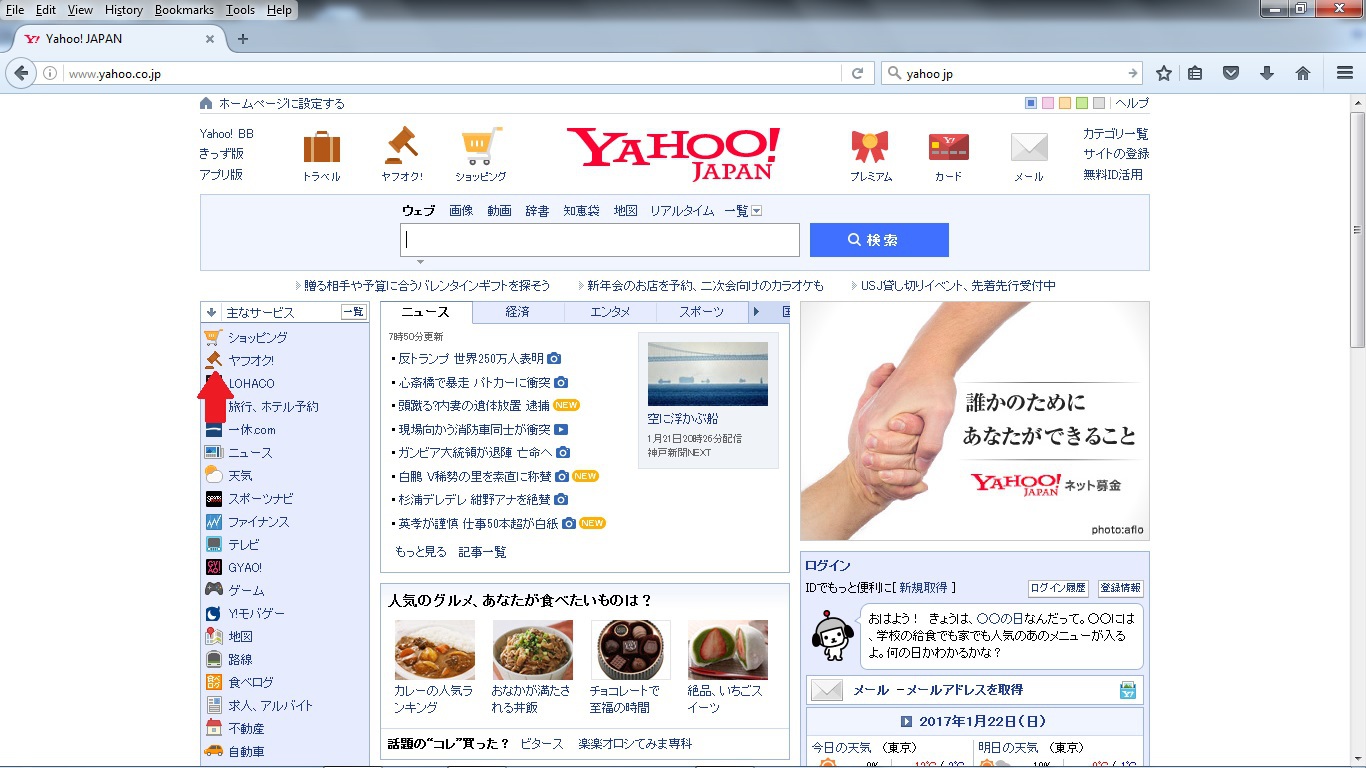Open the search suggestions triangle under search box

tap(420, 261)
